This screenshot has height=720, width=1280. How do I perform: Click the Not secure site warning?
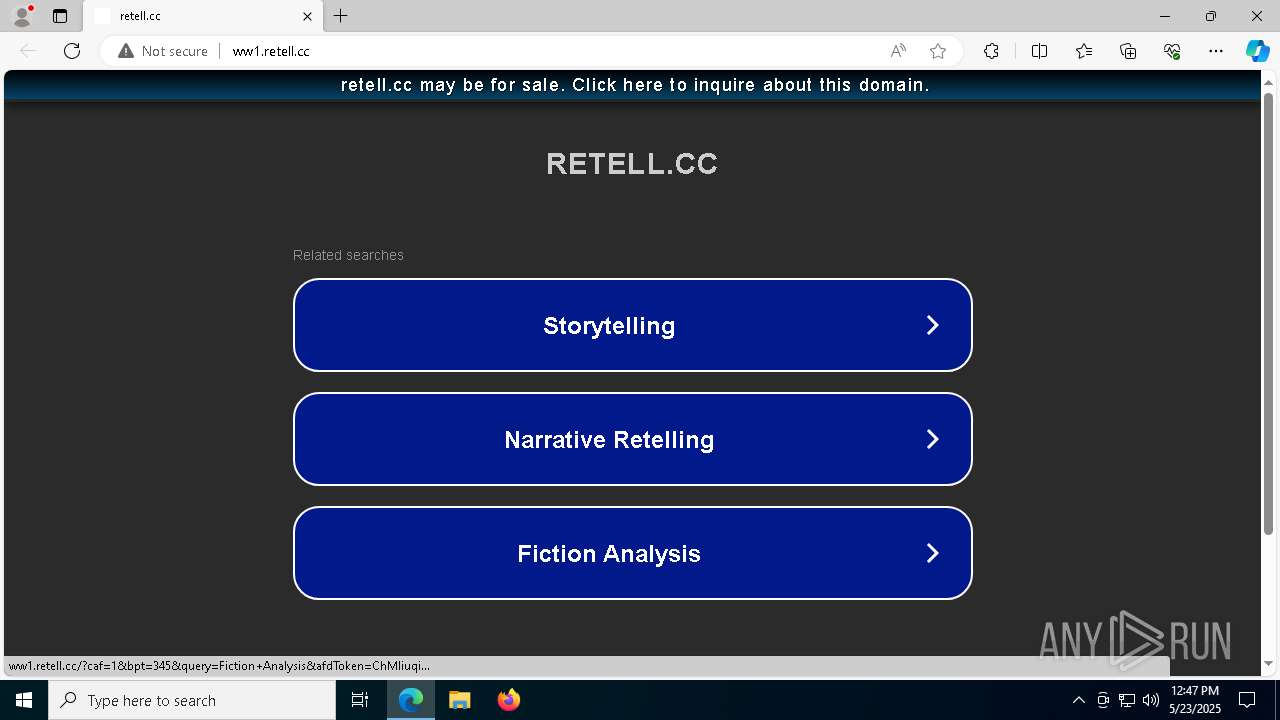(163, 51)
